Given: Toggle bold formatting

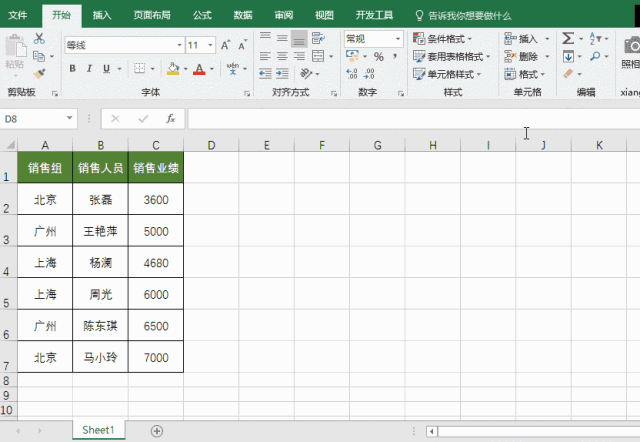Looking at the screenshot, I should click(x=72, y=69).
